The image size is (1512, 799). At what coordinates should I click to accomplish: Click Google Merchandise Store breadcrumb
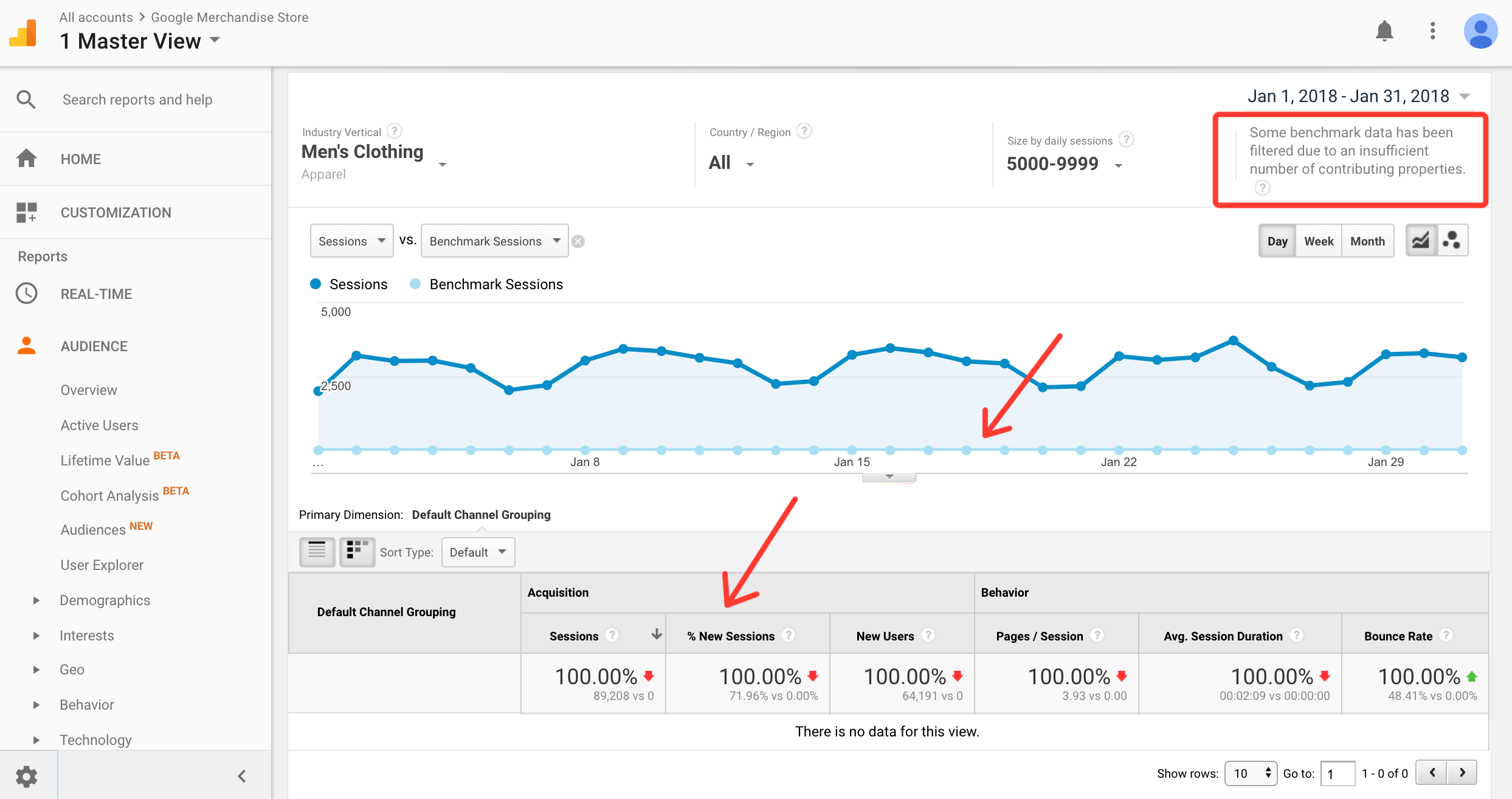(x=230, y=17)
